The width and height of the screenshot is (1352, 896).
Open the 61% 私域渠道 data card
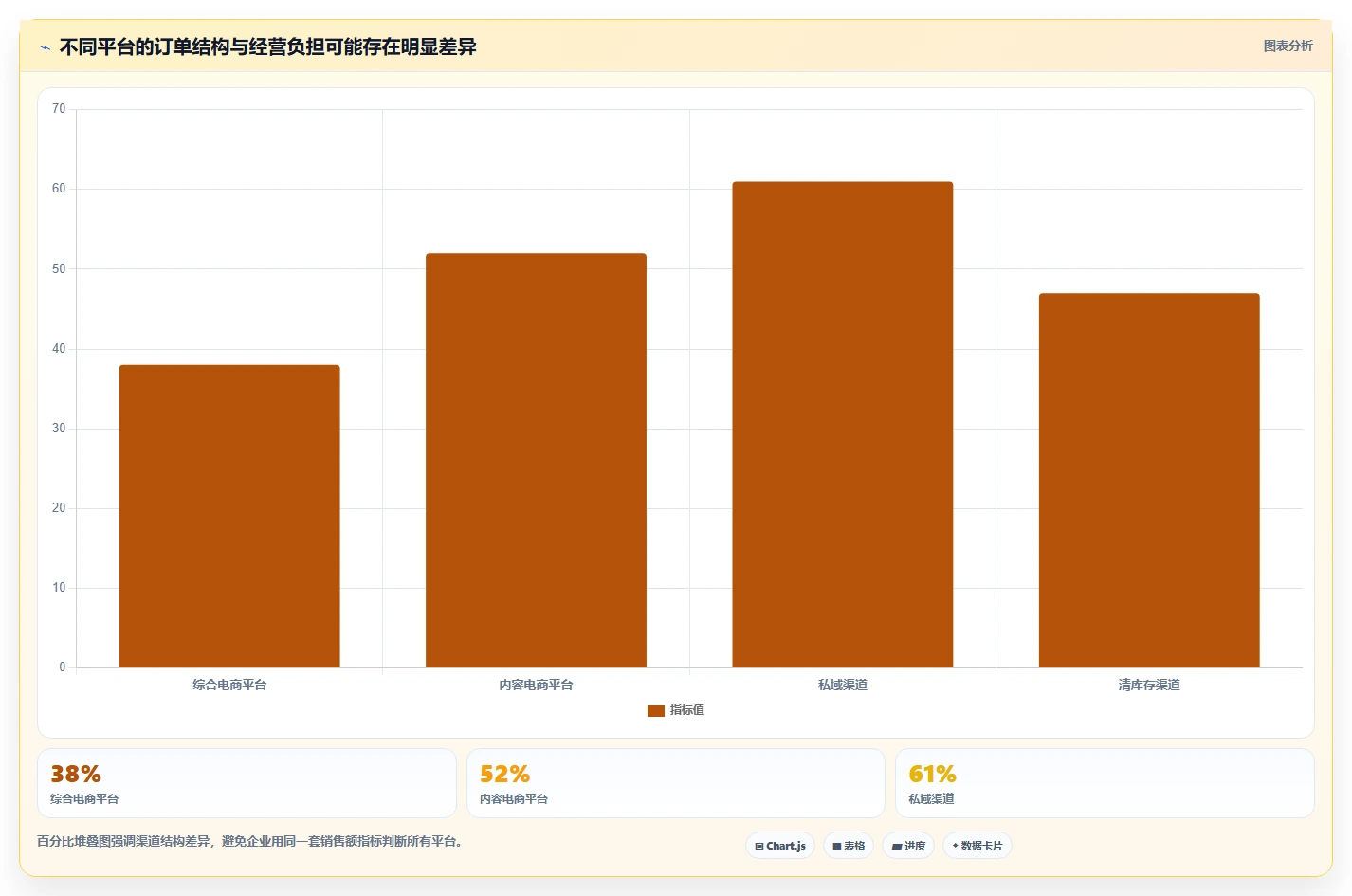[1105, 783]
